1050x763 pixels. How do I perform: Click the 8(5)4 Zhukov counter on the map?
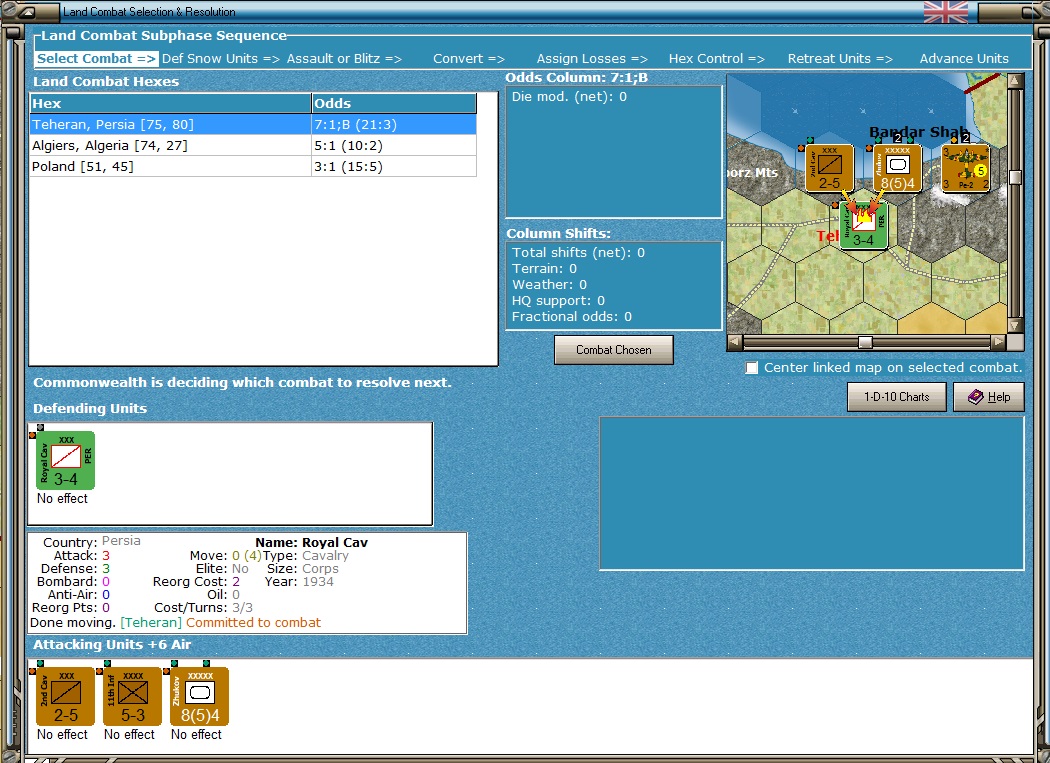[x=897, y=168]
